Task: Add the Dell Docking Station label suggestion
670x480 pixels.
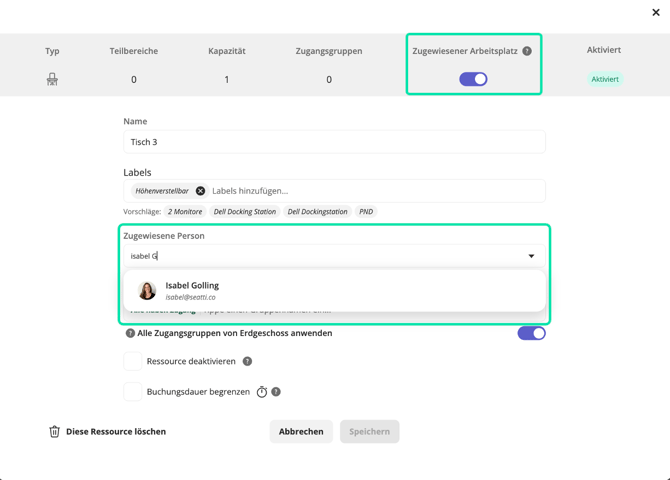Action: click(245, 212)
